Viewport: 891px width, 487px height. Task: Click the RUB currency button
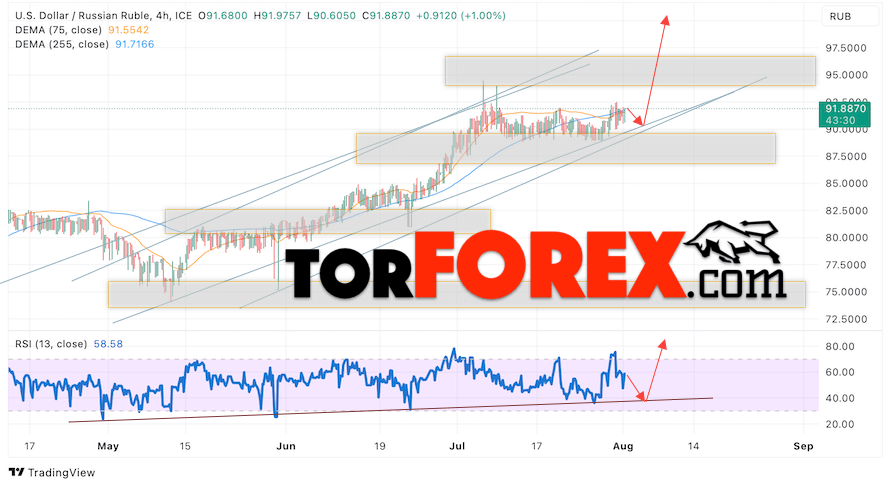850,16
